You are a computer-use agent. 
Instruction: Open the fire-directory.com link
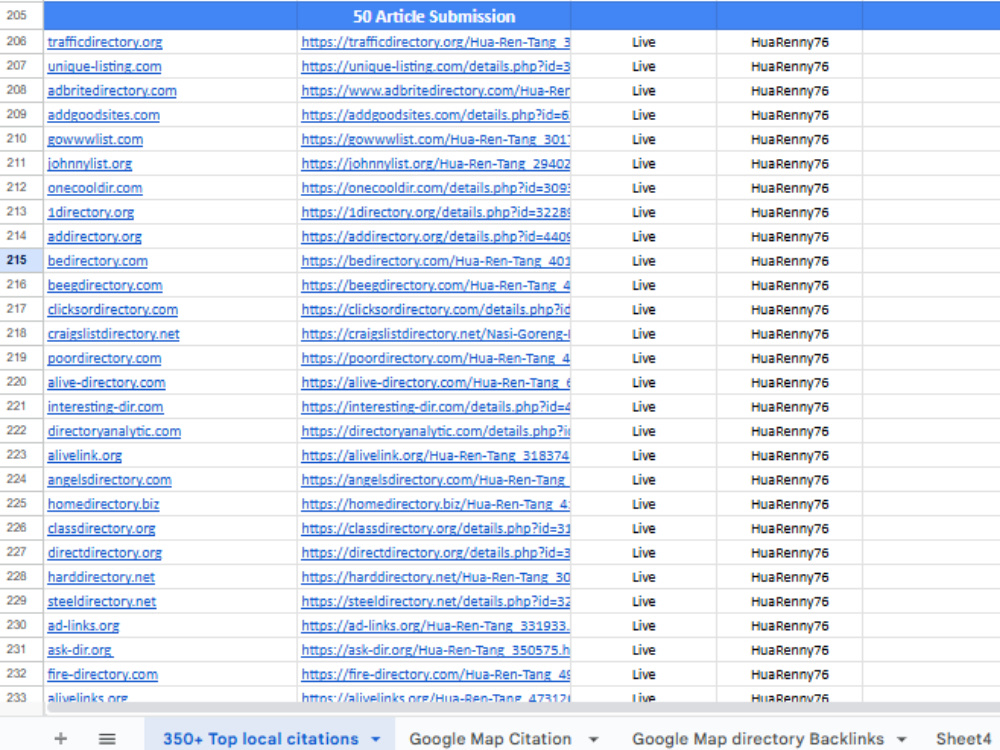[103, 674]
